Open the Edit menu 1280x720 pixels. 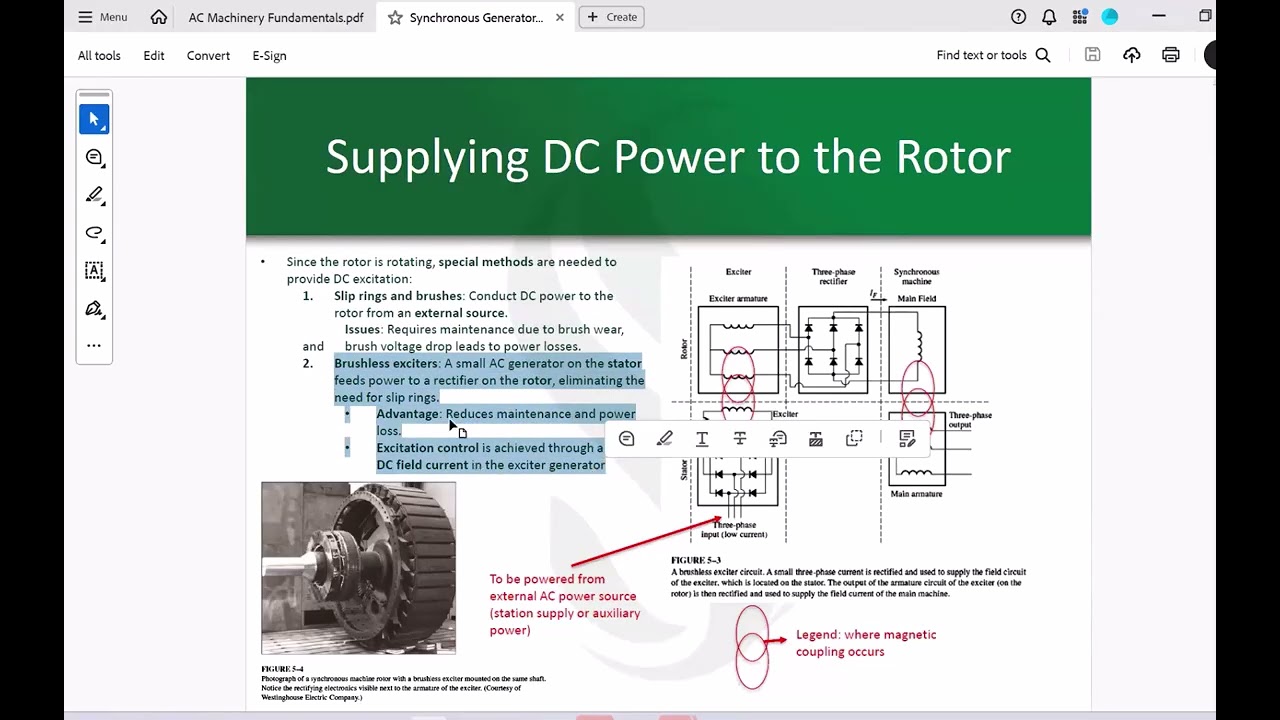pyautogui.click(x=154, y=56)
